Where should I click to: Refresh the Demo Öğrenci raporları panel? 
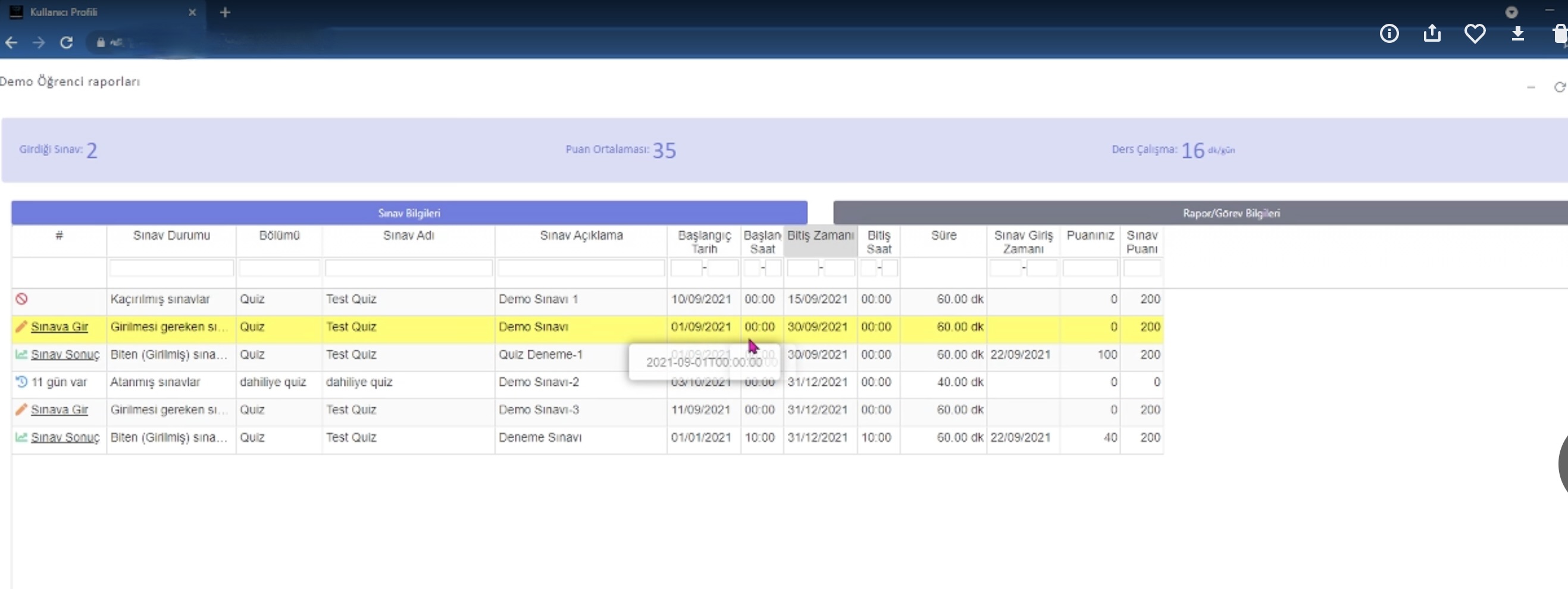pyautogui.click(x=1560, y=87)
